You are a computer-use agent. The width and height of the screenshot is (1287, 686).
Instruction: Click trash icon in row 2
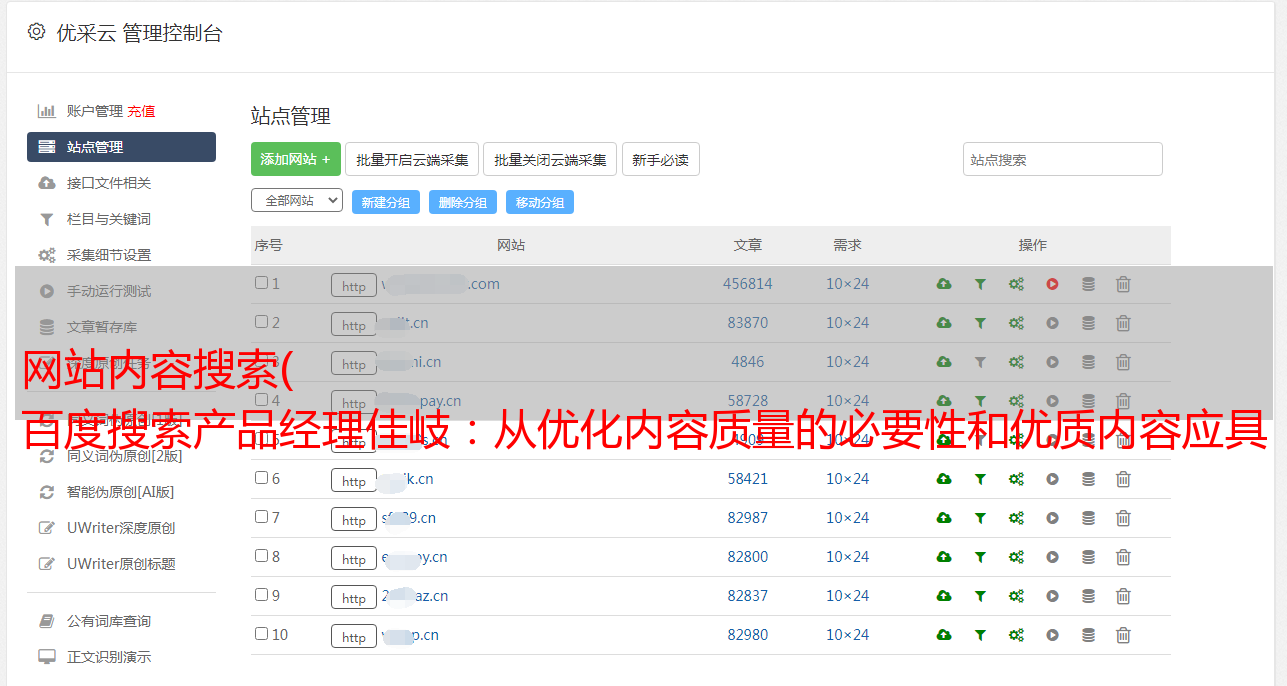pyautogui.click(x=1123, y=323)
